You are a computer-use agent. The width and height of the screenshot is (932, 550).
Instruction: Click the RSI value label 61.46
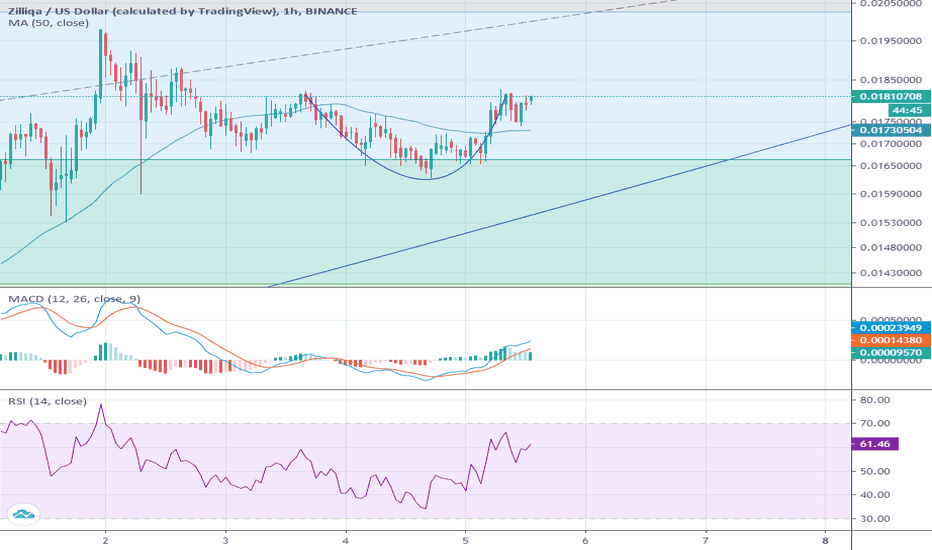[875, 444]
